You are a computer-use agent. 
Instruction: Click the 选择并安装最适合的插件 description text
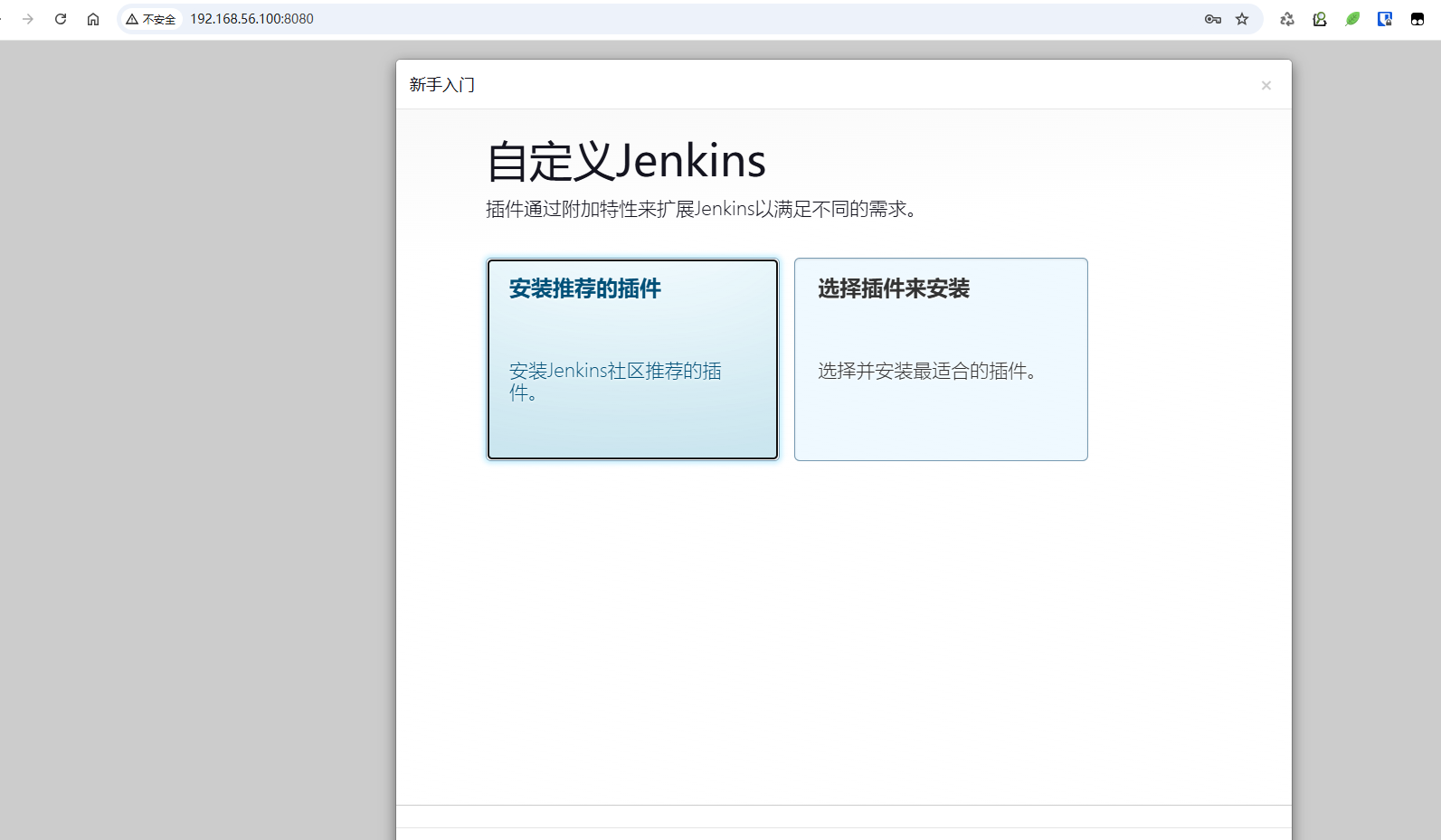(927, 371)
